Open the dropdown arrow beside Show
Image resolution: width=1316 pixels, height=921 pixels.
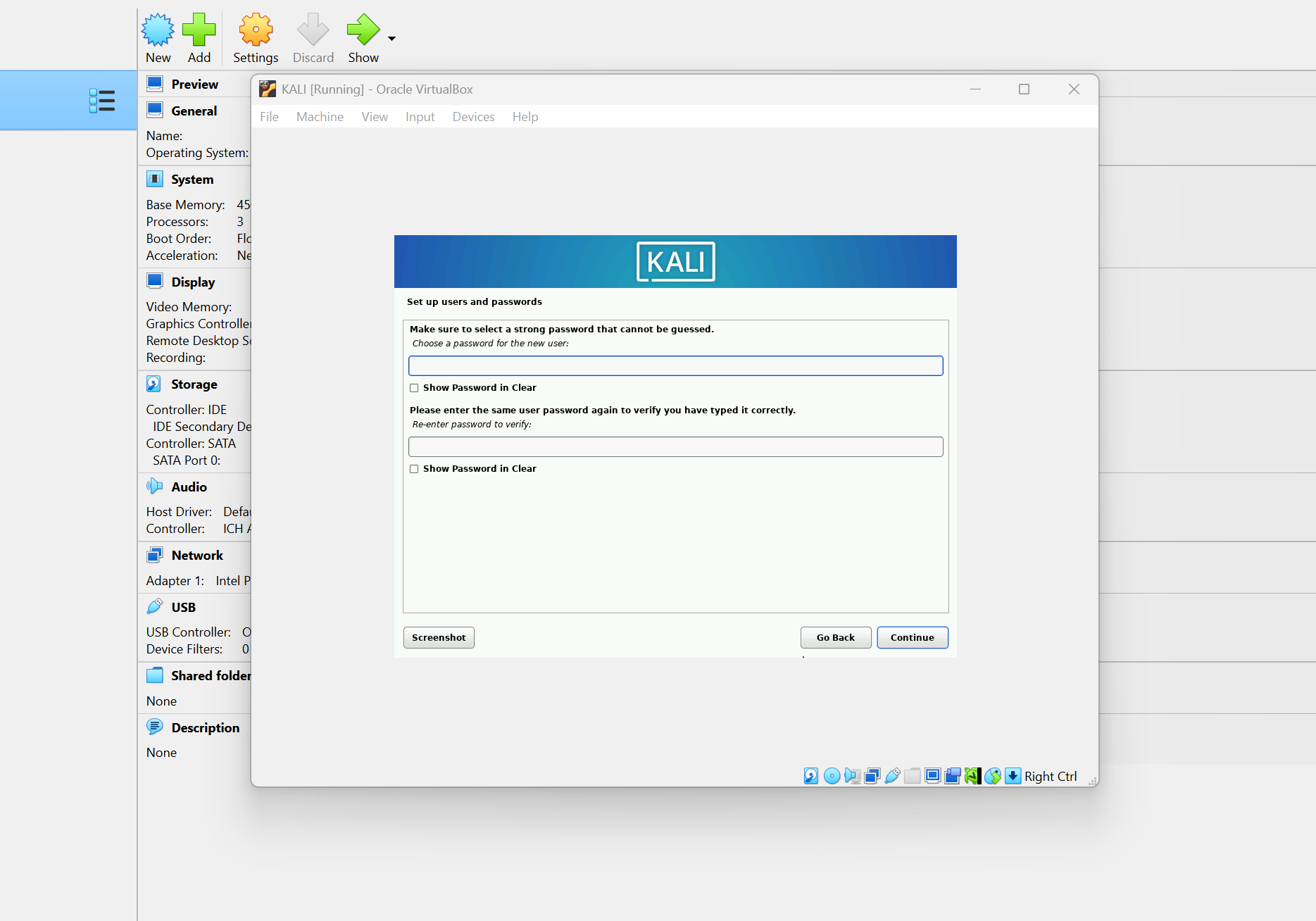tap(392, 38)
